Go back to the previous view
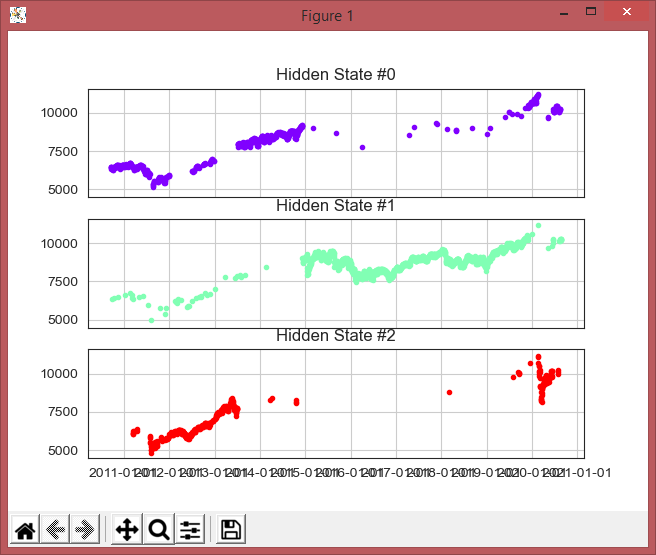 click(x=56, y=530)
